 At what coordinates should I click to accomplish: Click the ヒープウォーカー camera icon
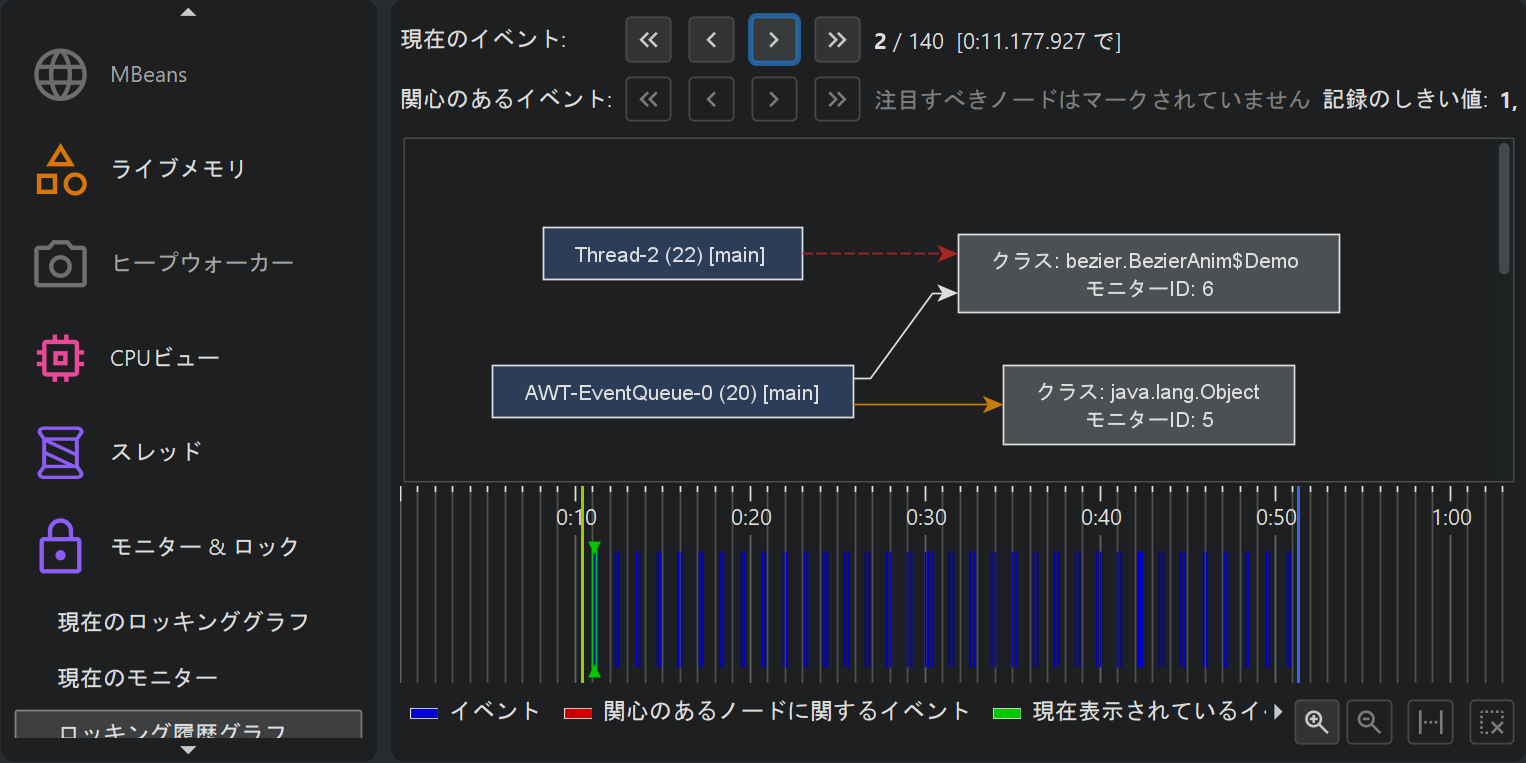pos(61,264)
